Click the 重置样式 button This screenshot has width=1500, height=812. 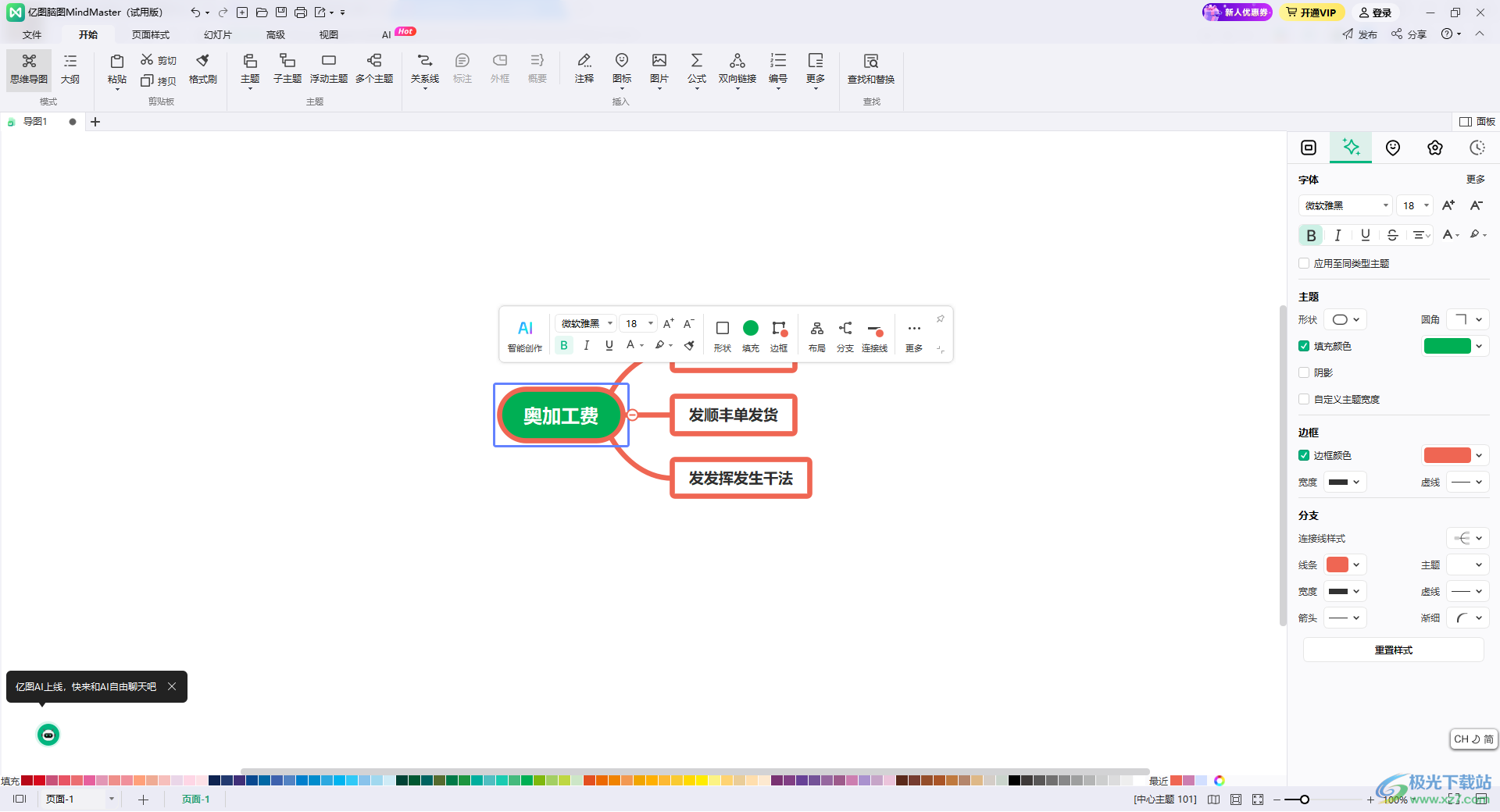(x=1393, y=650)
